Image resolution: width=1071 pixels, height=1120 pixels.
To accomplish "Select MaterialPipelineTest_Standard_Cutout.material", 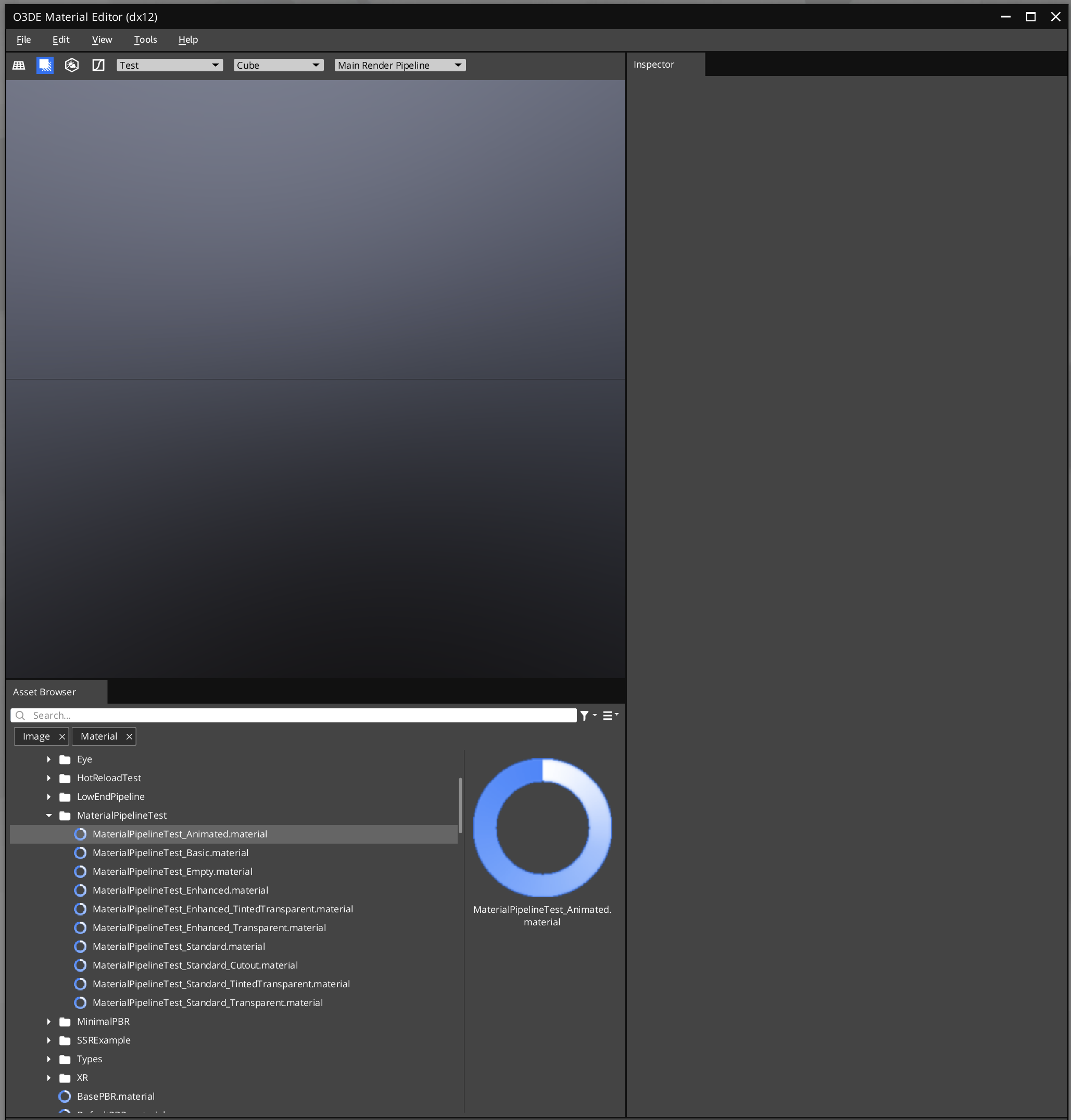I will tap(195, 965).
